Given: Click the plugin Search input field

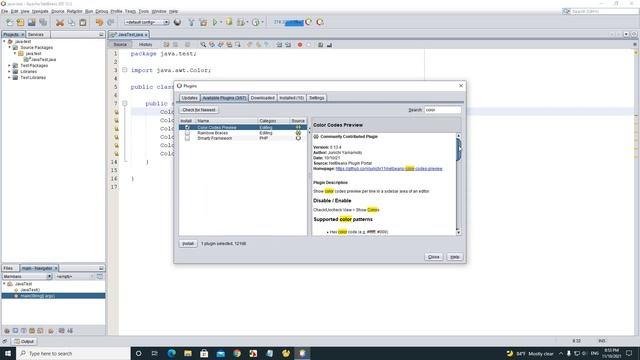Looking at the screenshot, I should 443,110.
